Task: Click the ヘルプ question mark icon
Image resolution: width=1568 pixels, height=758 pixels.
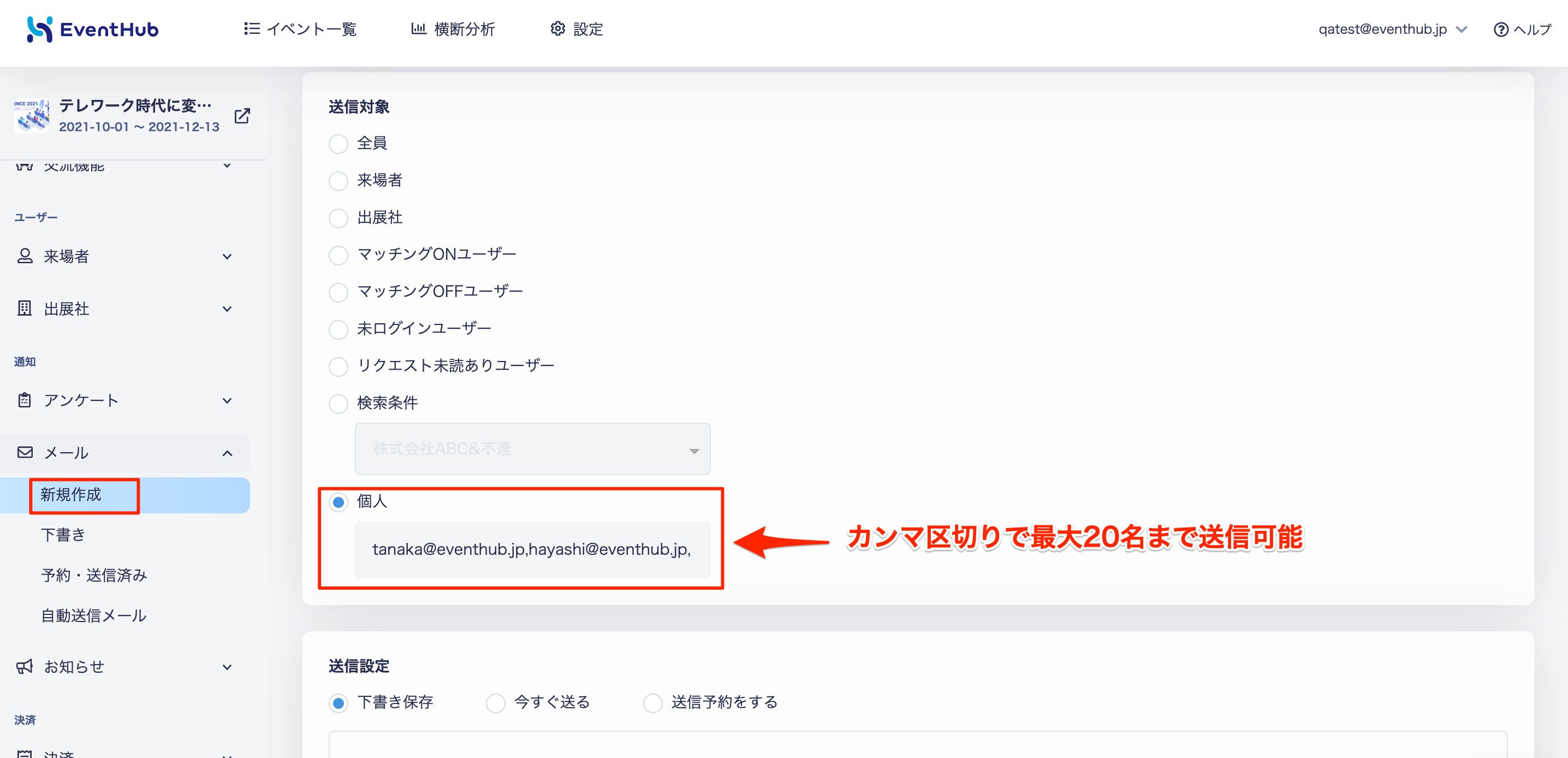Action: [x=1500, y=29]
